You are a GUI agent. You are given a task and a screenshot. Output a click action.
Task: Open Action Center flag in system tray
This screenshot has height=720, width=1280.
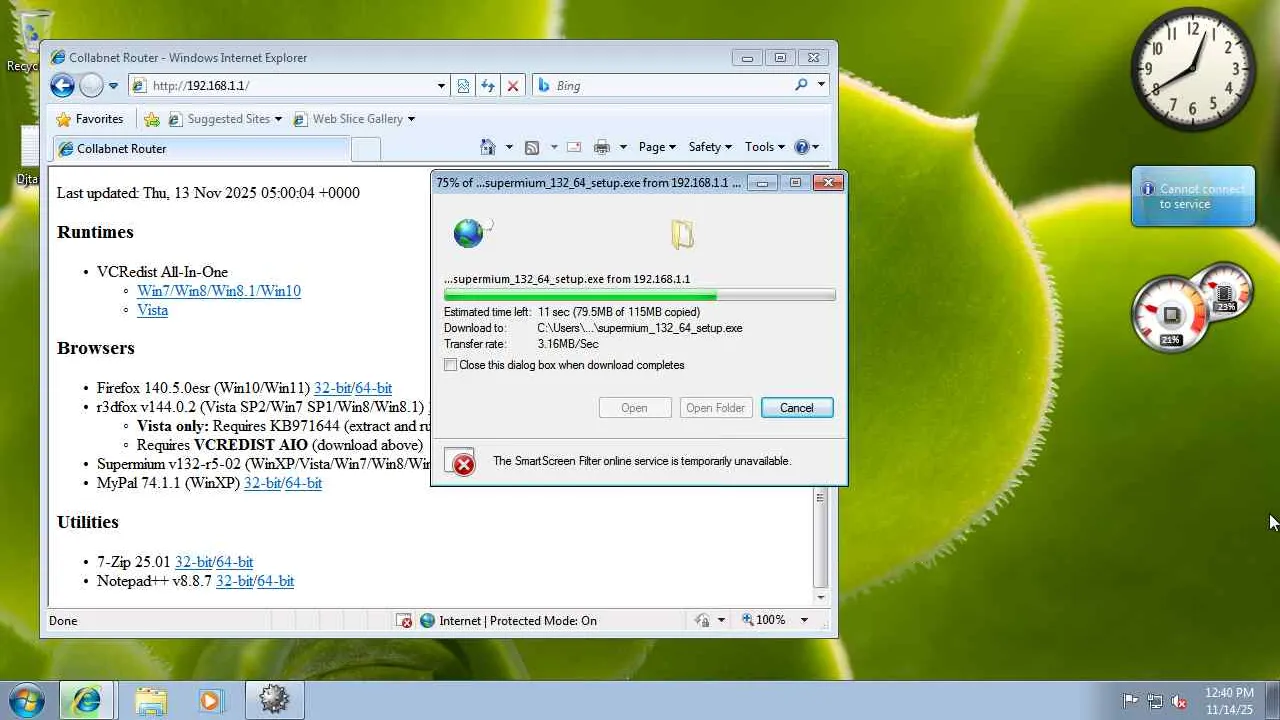point(1130,701)
